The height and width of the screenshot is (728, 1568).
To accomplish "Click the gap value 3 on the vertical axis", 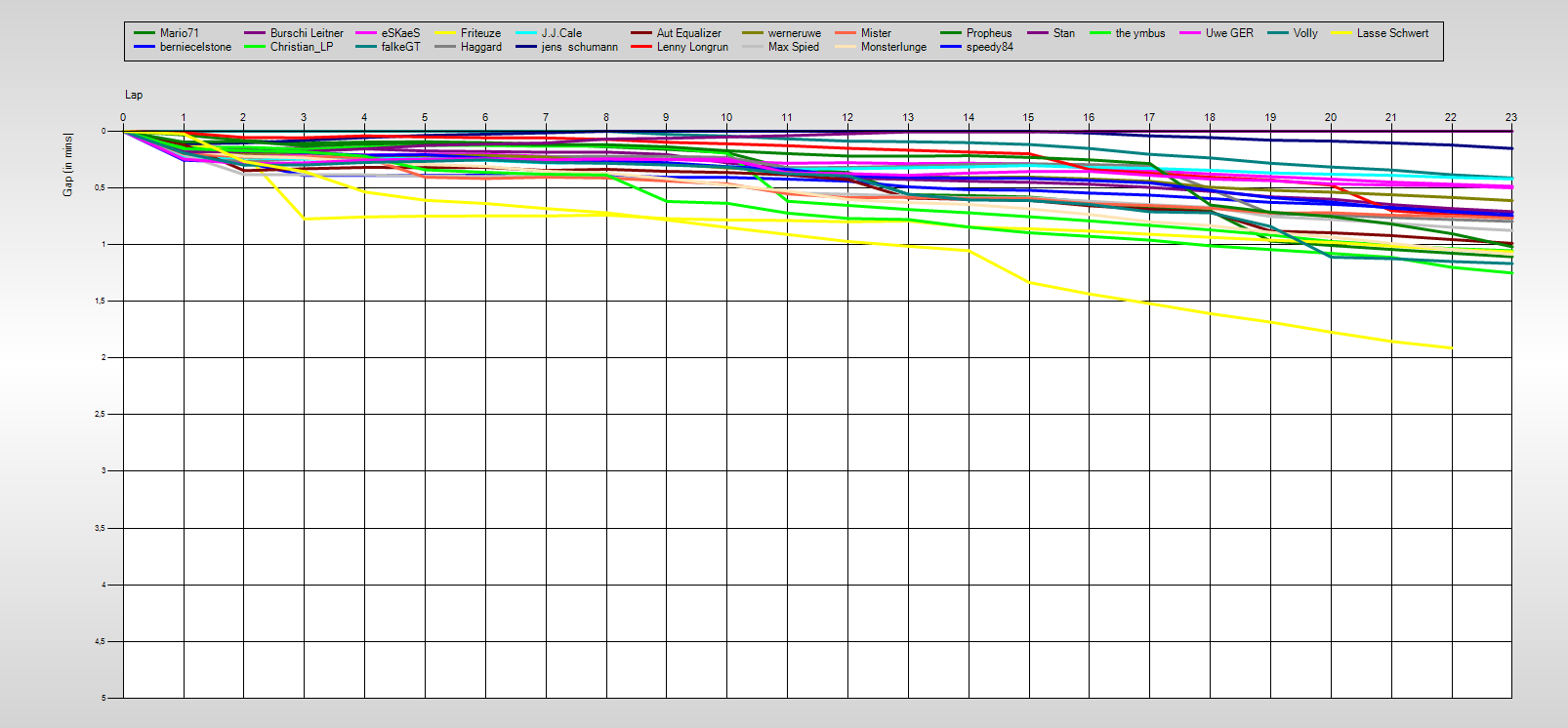I will (103, 470).
